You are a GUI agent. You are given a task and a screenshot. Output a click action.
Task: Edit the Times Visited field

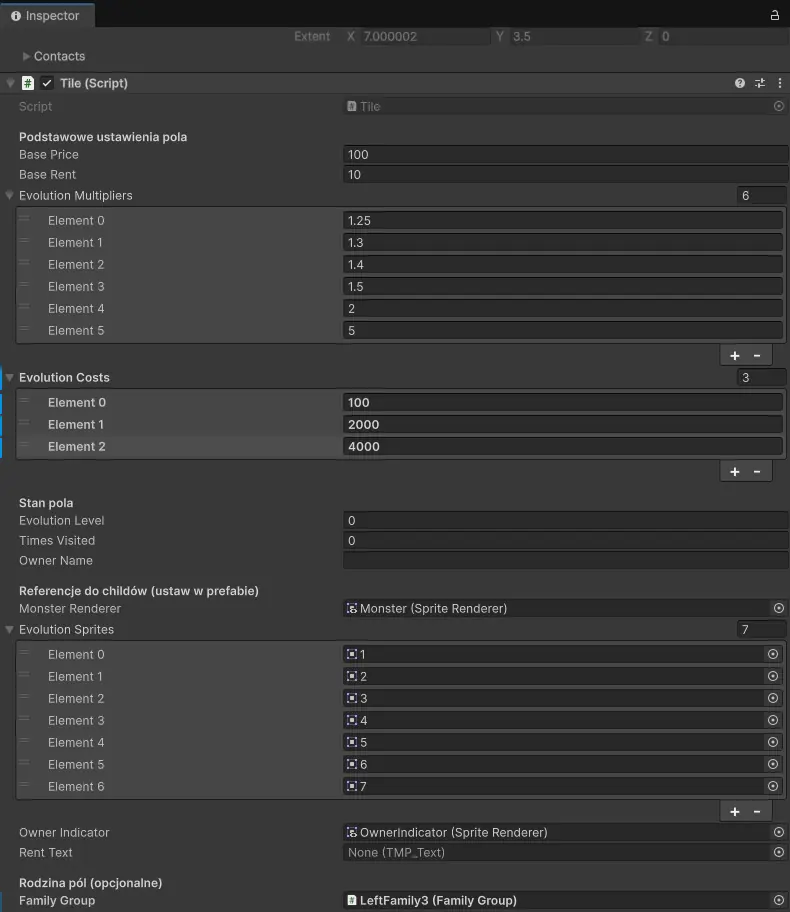[x=565, y=540]
